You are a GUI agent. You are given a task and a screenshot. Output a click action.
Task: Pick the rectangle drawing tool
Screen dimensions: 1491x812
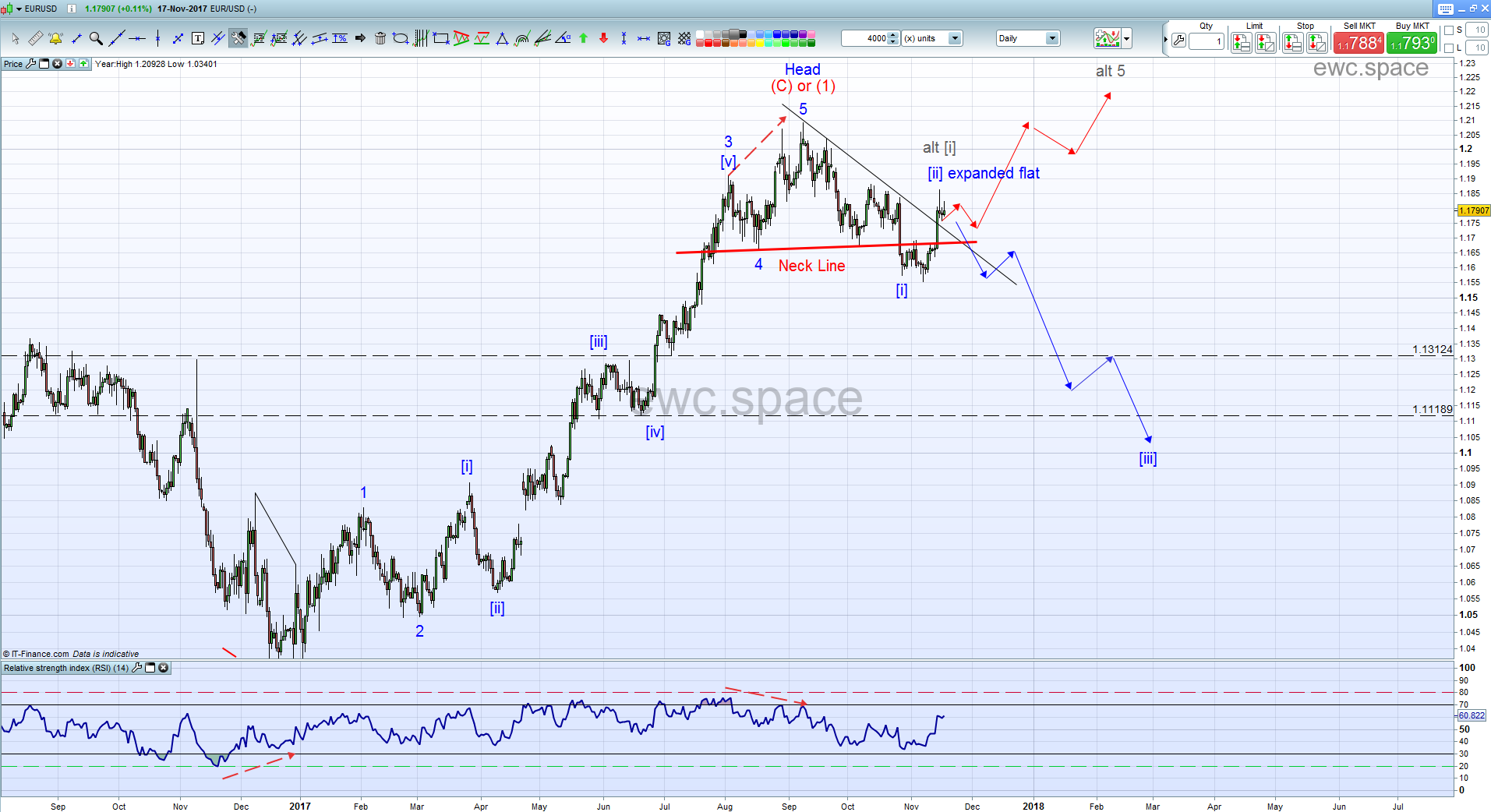pyautogui.click(x=440, y=38)
